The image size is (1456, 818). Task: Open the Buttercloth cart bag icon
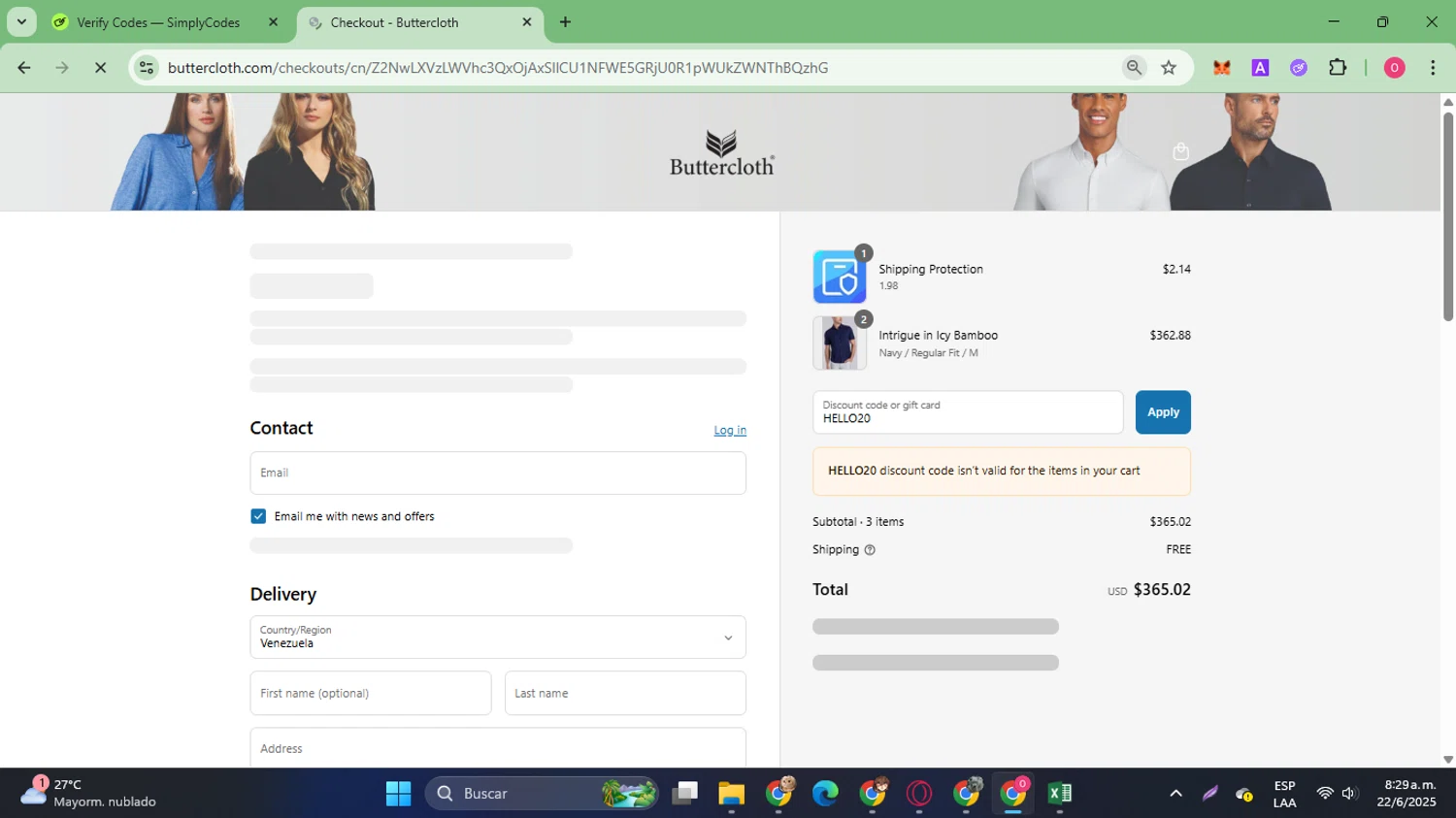coord(1180,151)
